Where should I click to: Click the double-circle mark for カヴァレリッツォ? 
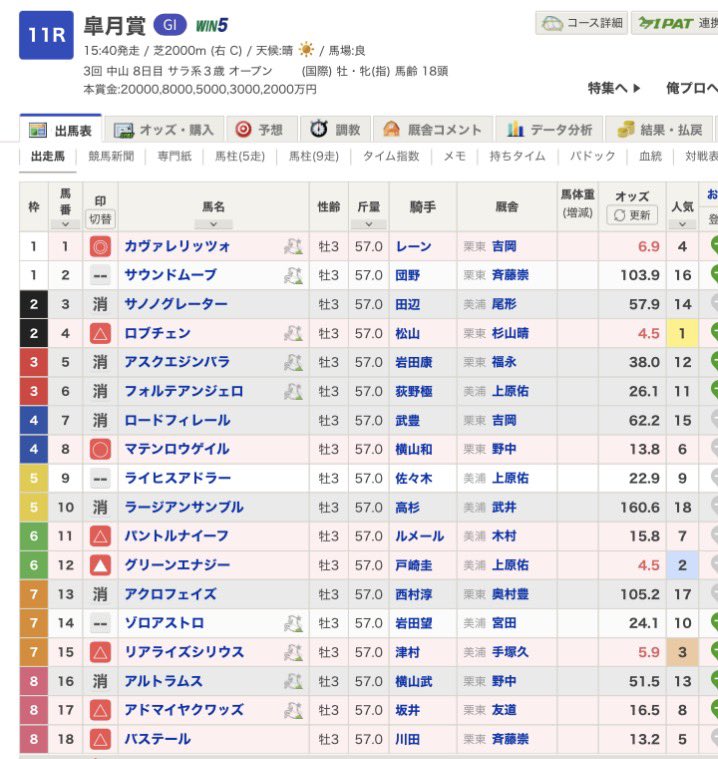[100, 247]
